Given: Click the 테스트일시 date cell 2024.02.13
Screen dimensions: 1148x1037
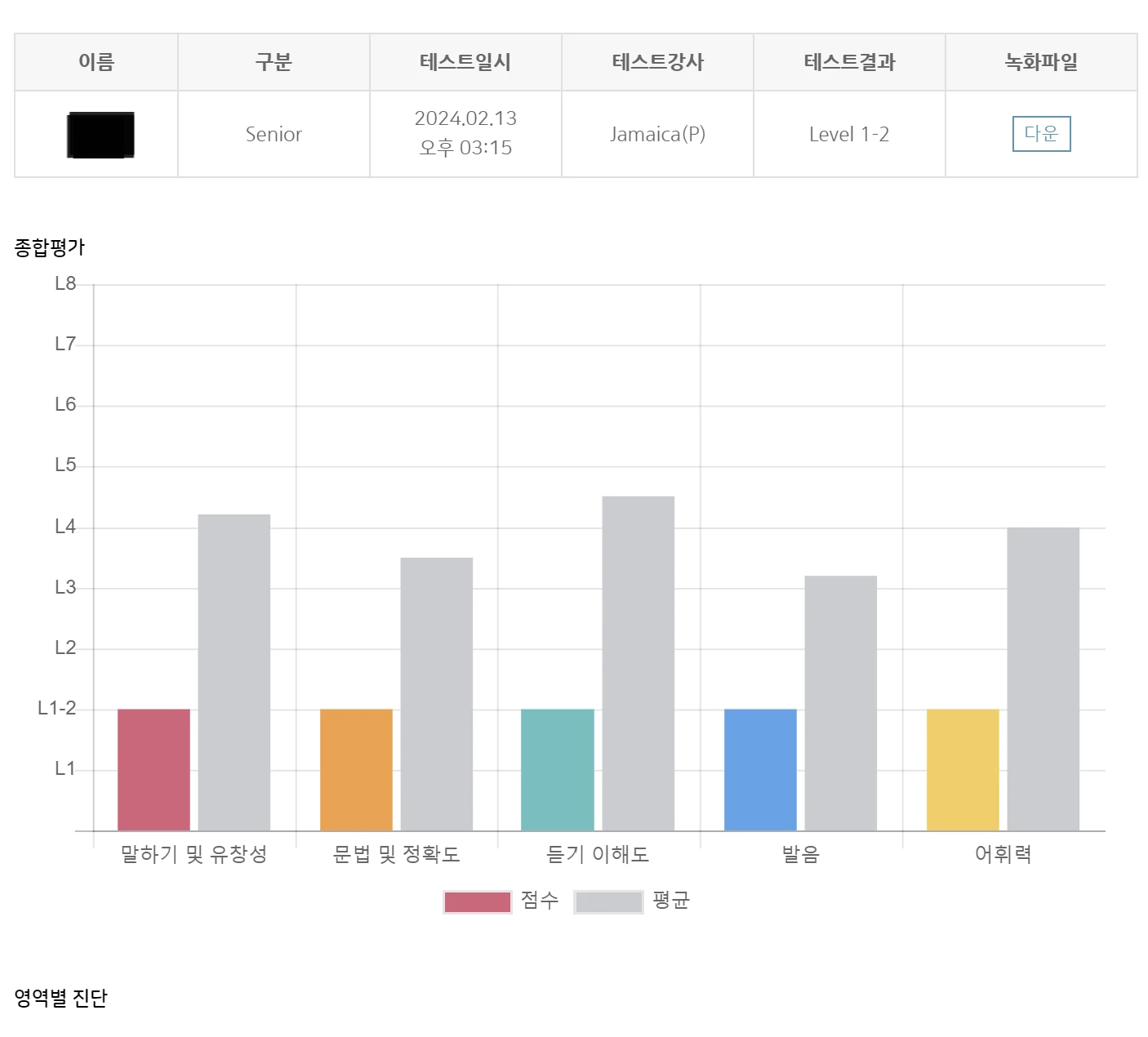Looking at the screenshot, I should point(465,133).
